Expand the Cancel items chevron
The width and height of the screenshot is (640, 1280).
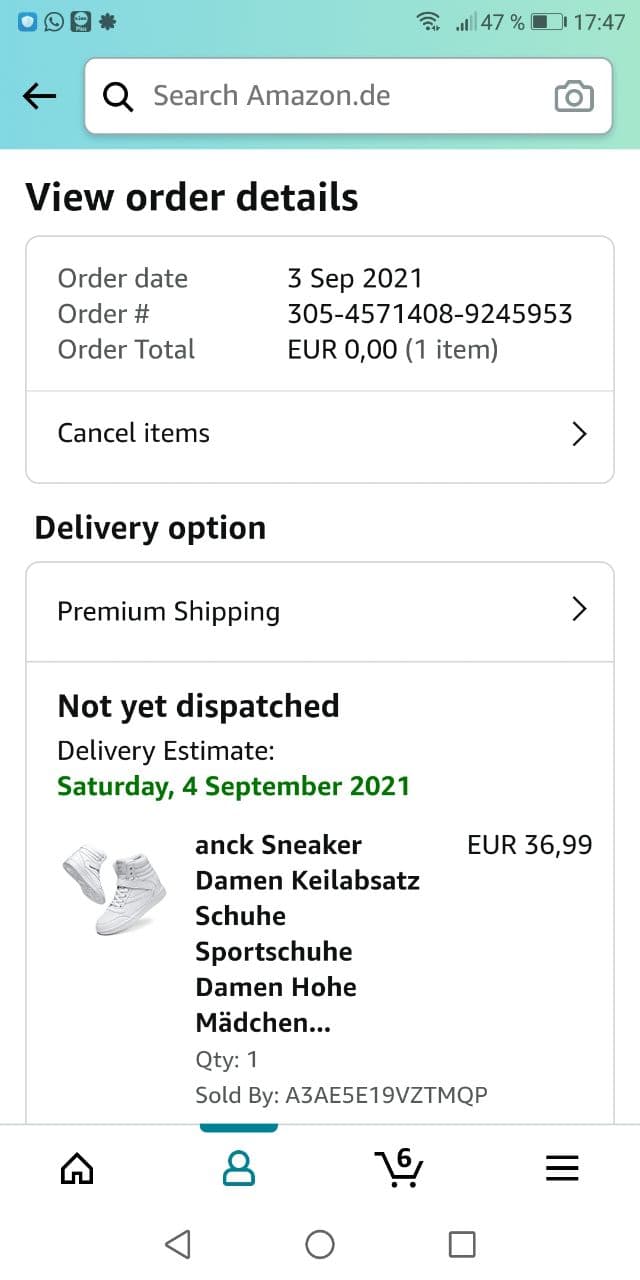point(578,433)
